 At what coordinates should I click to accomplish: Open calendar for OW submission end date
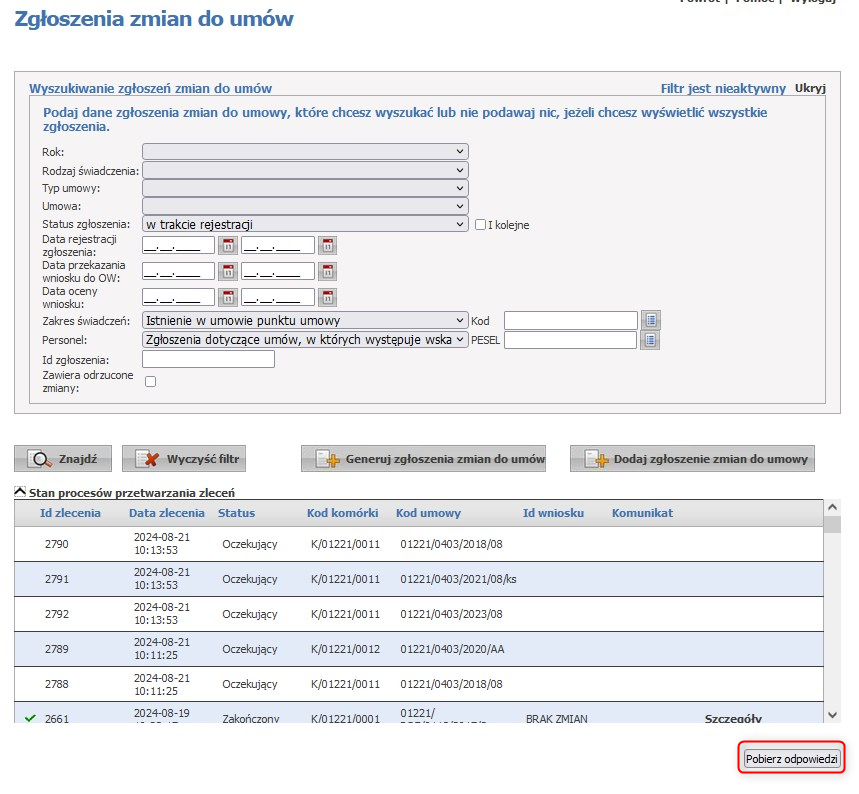(x=327, y=271)
